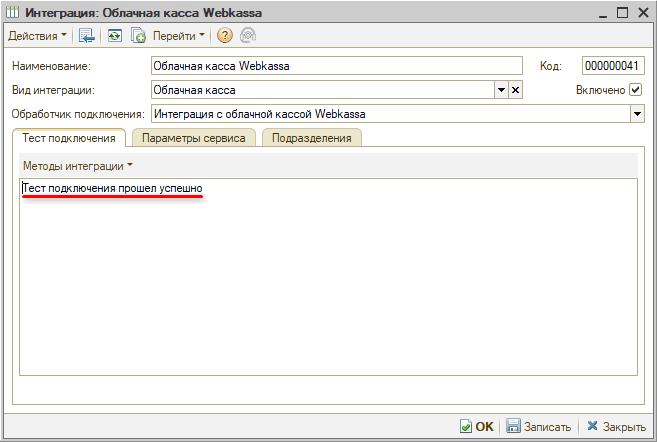Open the Действия menu
Viewport: 657px width, 442px height.
tap(37, 36)
